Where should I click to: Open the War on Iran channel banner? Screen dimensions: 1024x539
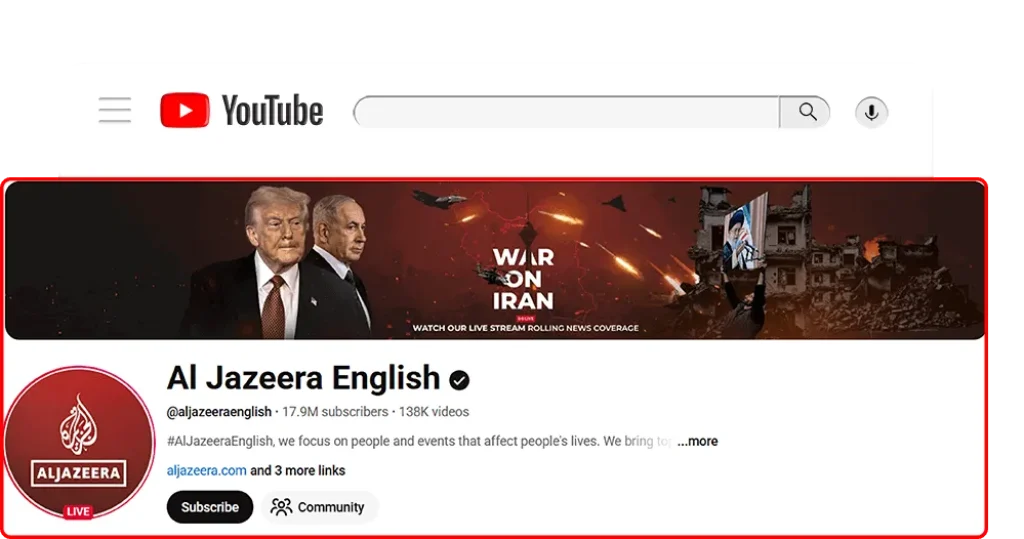tap(494, 260)
